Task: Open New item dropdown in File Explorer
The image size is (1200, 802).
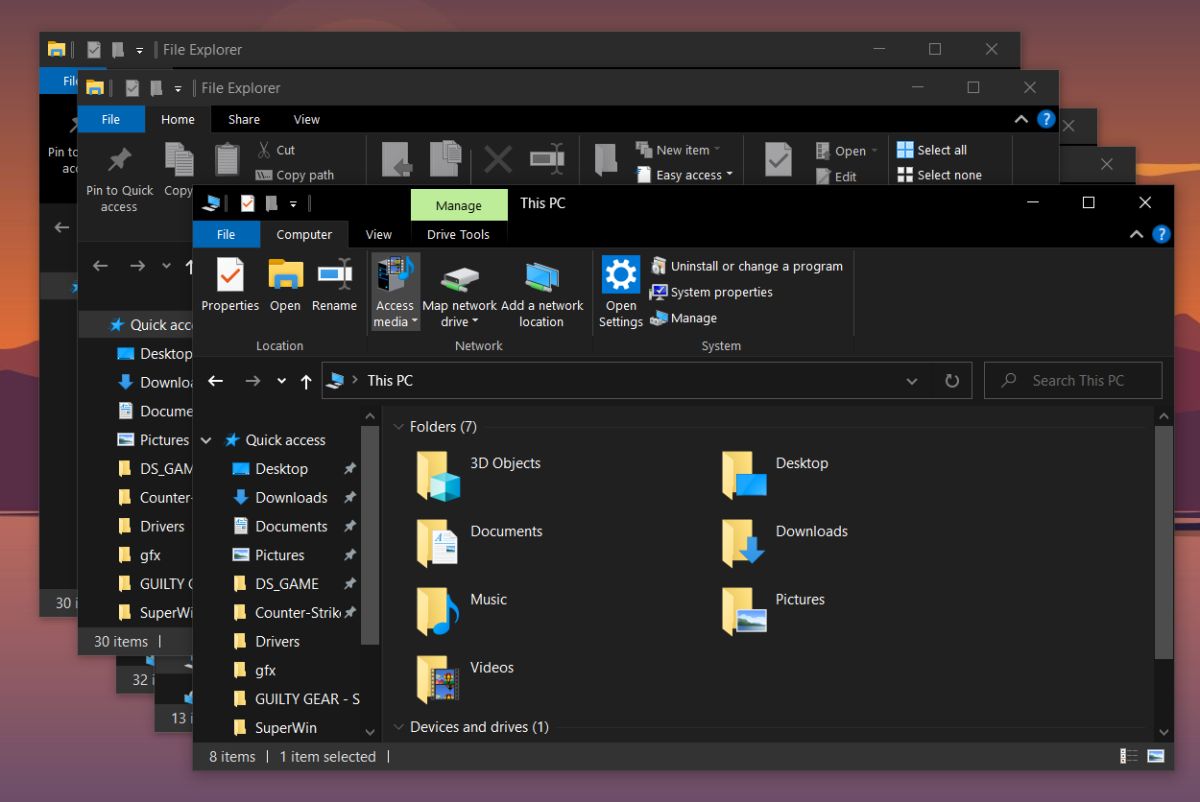Action: 678,150
